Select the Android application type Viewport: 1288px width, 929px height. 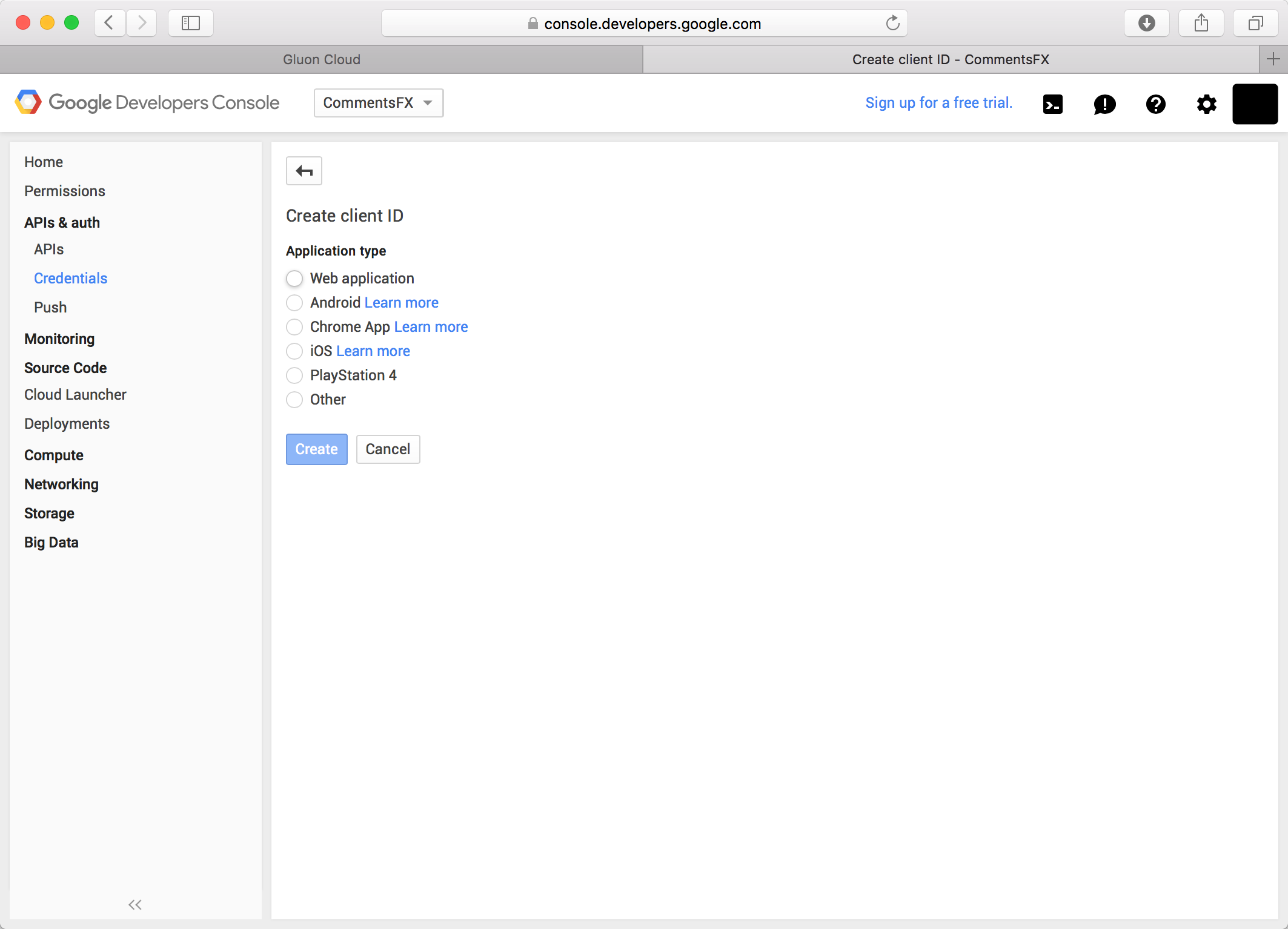(x=294, y=302)
